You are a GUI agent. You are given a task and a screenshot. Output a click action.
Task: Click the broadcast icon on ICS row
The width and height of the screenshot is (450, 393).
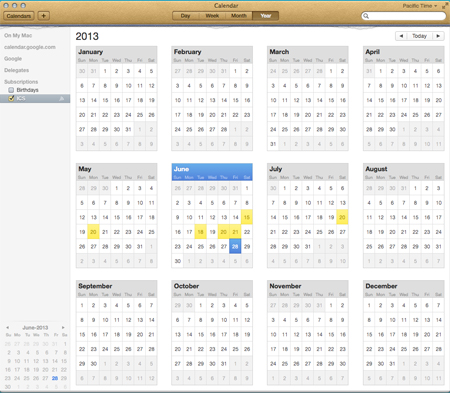pos(62,98)
